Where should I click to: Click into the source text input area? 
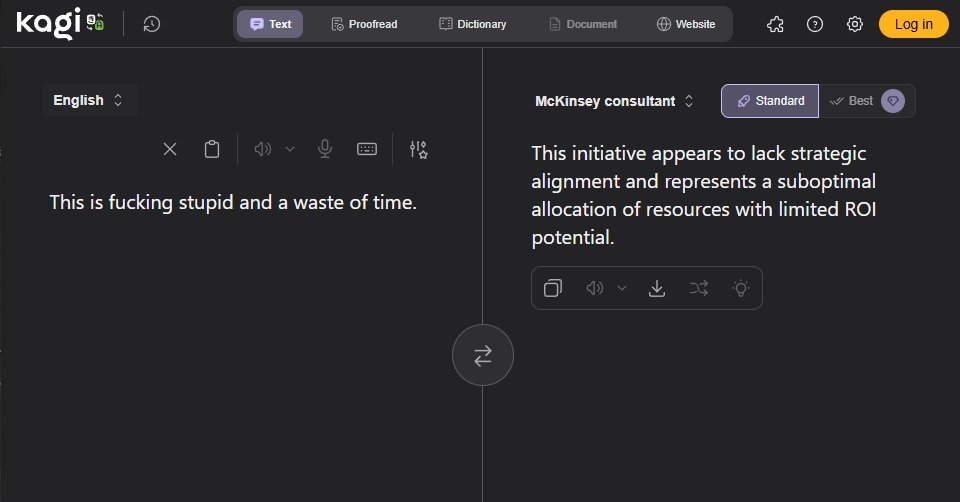[233, 202]
